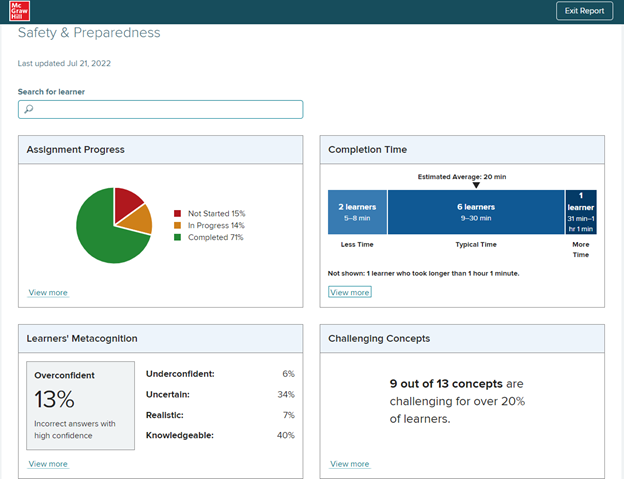Viewport: 624px width, 479px height.
Task: Click the More Time label
Action: [x=581, y=249]
